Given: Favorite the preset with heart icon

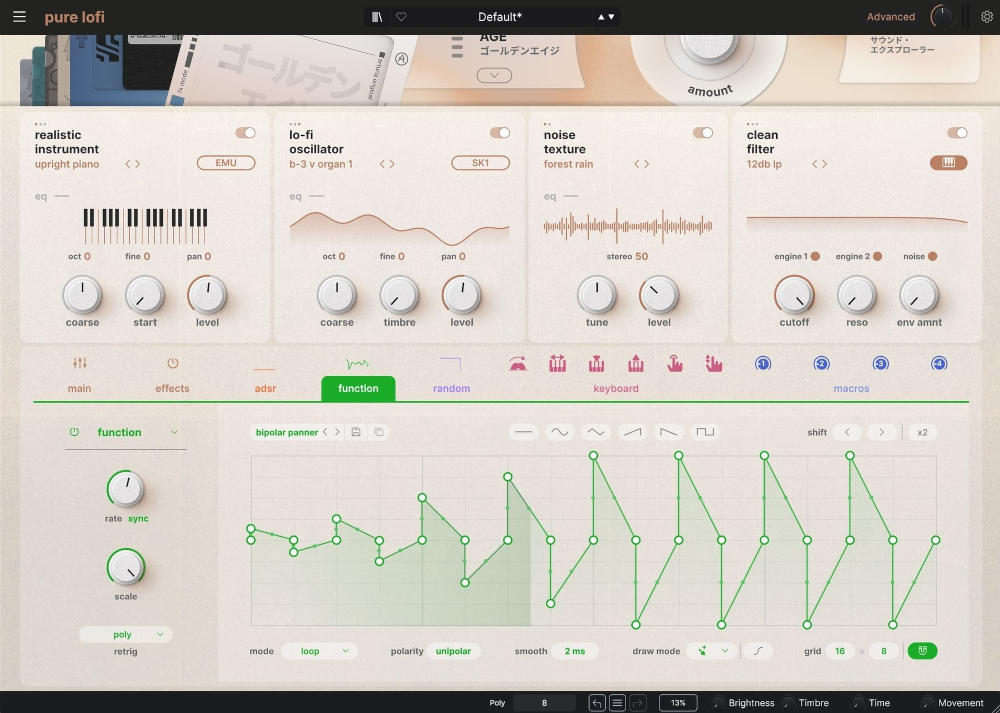Looking at the screenshot, I should pos(401,17).
